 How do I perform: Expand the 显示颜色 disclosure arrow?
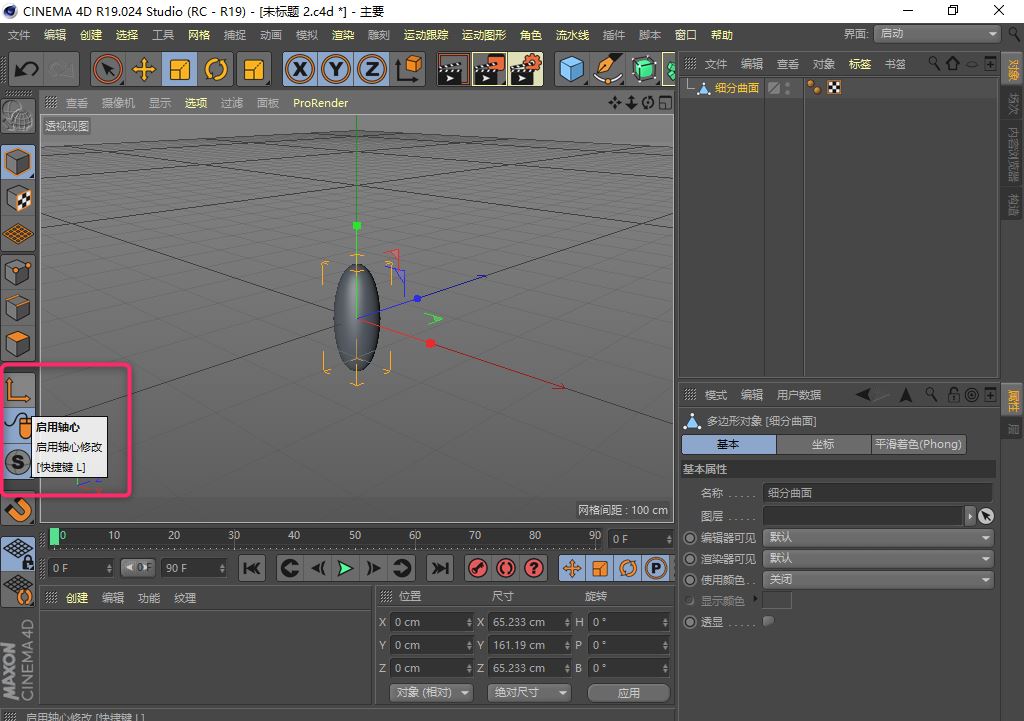pyautogui.click(x=756, y=598)
